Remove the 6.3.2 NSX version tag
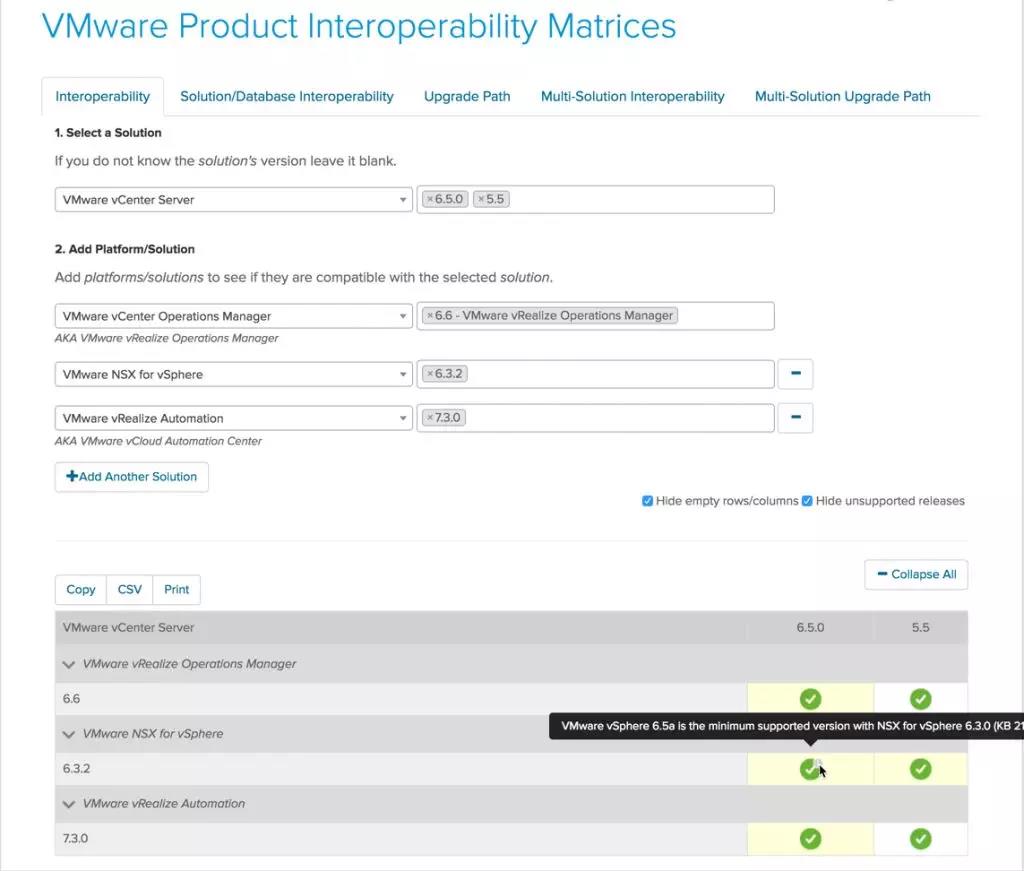 pos(430,373)
